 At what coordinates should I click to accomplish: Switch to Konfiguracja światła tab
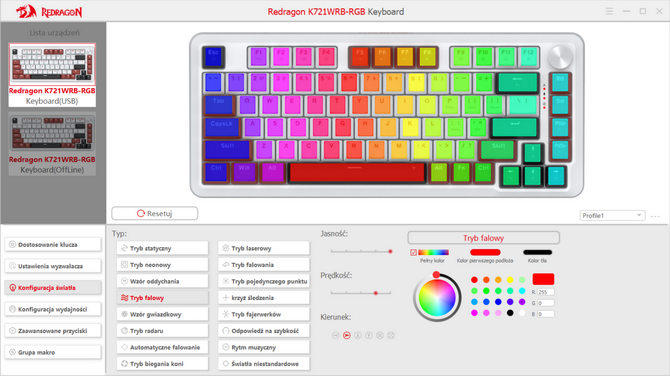(53, 288)
